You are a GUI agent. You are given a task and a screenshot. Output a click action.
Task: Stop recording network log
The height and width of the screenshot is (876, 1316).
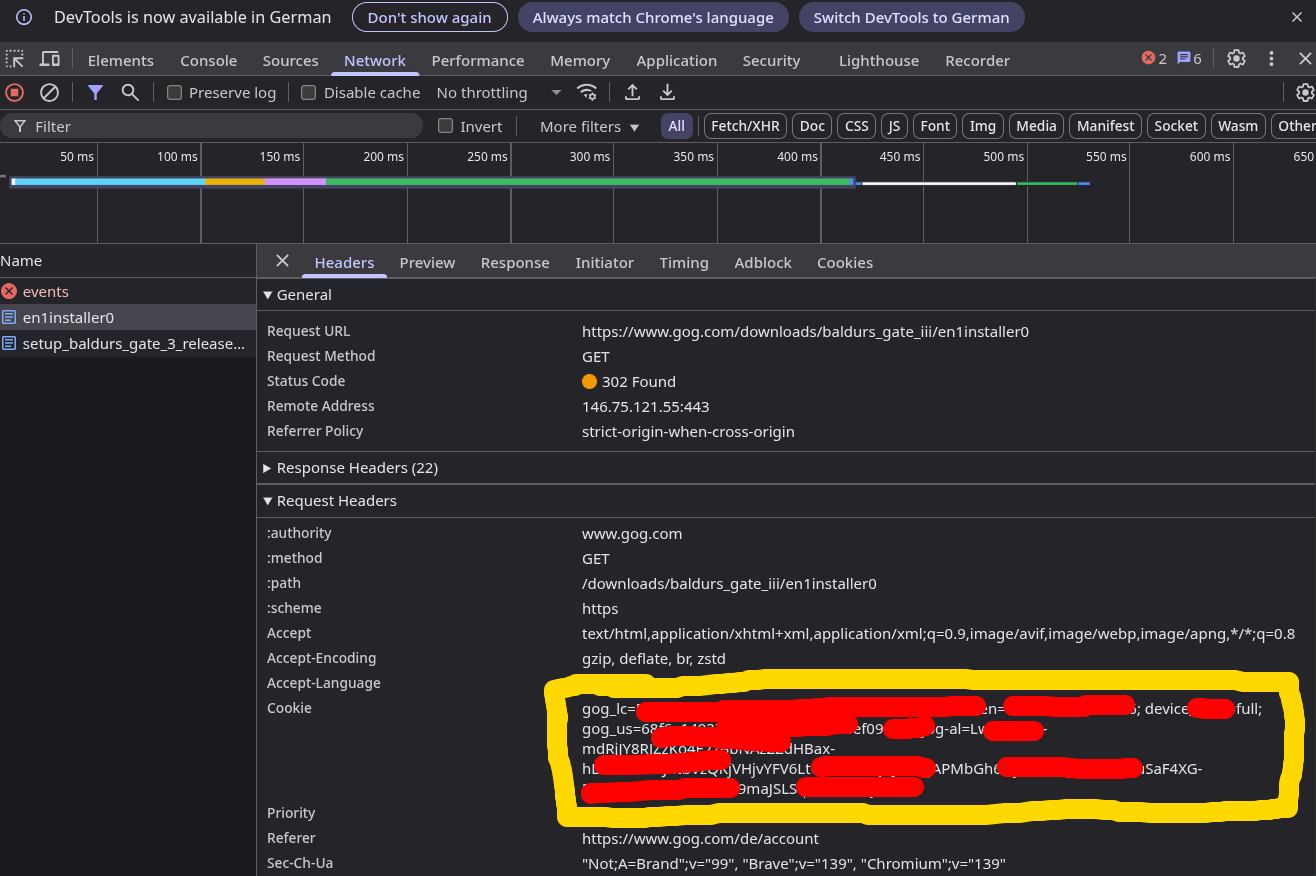(14, 92)
